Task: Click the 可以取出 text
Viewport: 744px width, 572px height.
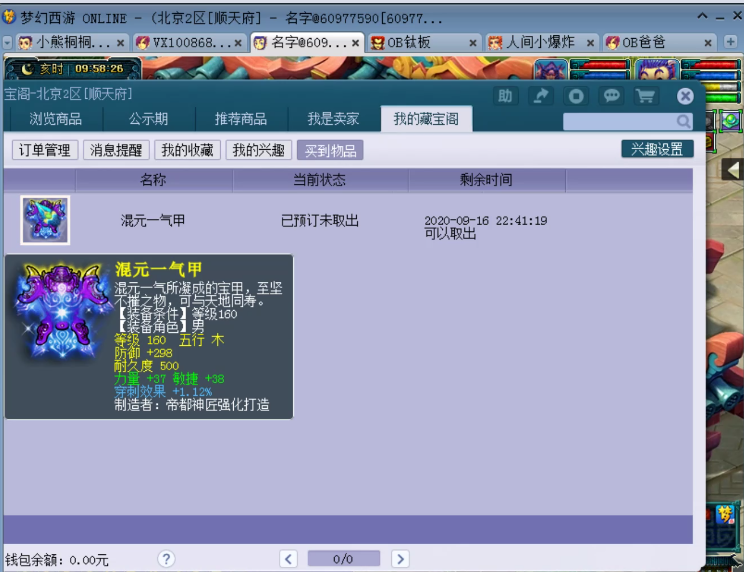Action: click(x=450, y=233)
